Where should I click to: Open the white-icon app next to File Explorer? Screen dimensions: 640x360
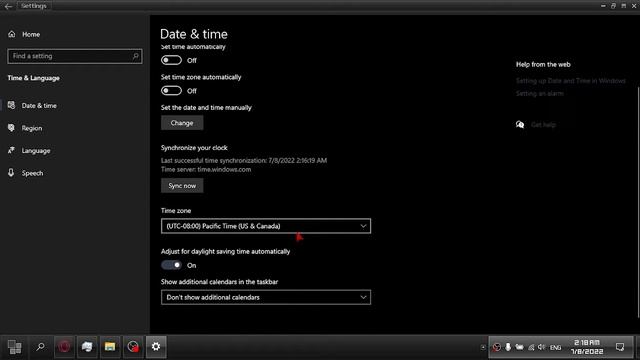point(87,347)
